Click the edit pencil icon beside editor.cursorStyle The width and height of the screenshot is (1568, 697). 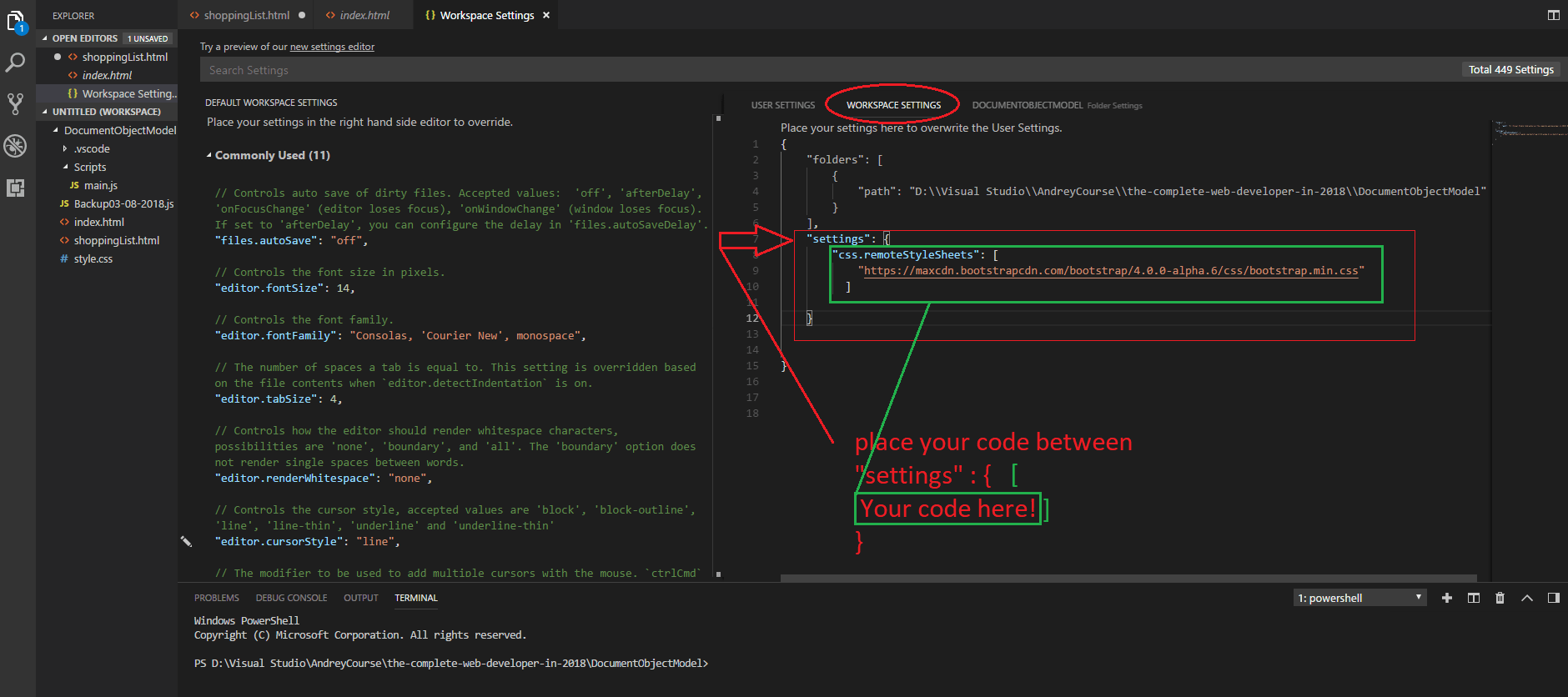tap(186, 542)
